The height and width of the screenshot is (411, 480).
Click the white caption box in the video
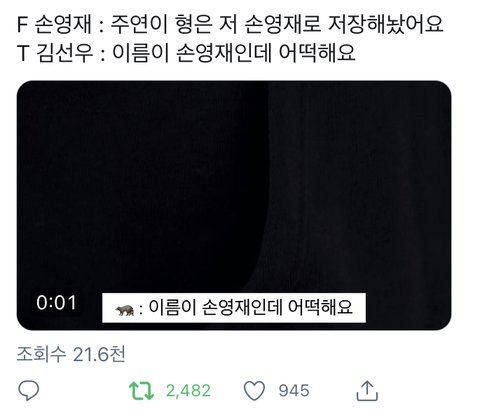pos(234,308)
